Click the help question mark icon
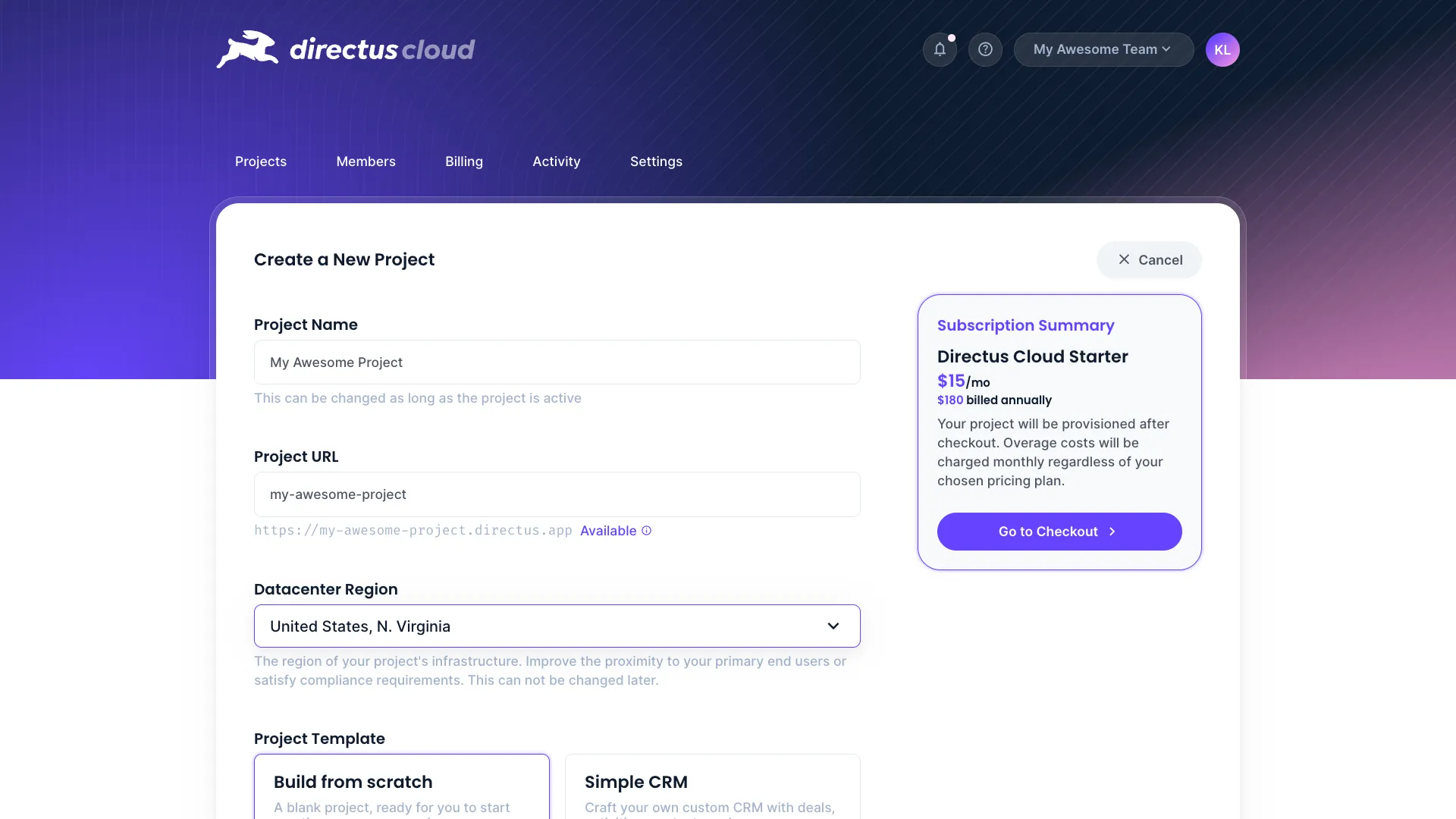Viewport: 1456px width, 819px height. coord(985,49)
